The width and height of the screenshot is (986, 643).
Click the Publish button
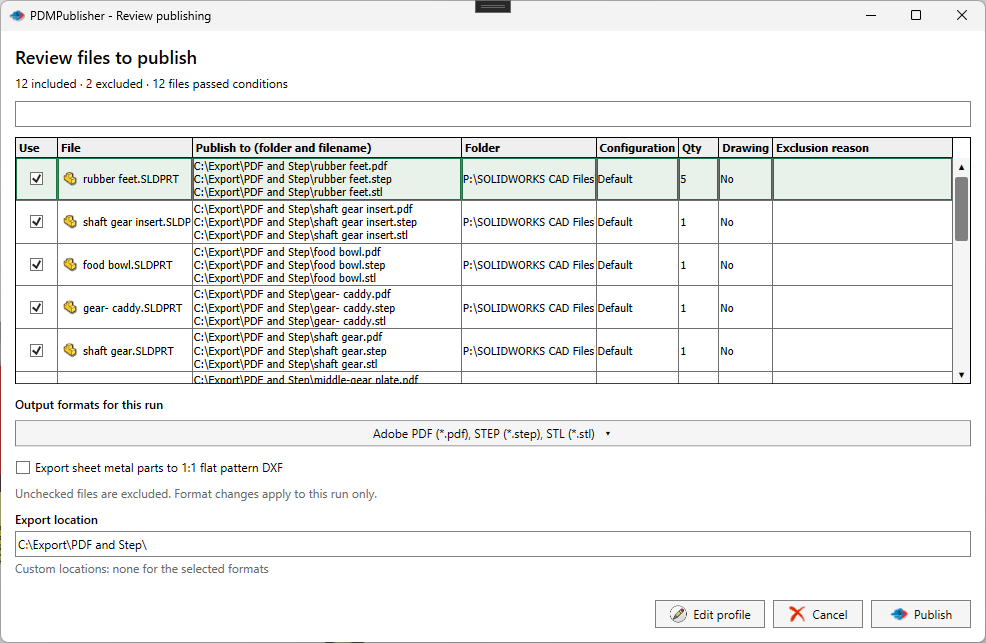(x=921, y=614)
